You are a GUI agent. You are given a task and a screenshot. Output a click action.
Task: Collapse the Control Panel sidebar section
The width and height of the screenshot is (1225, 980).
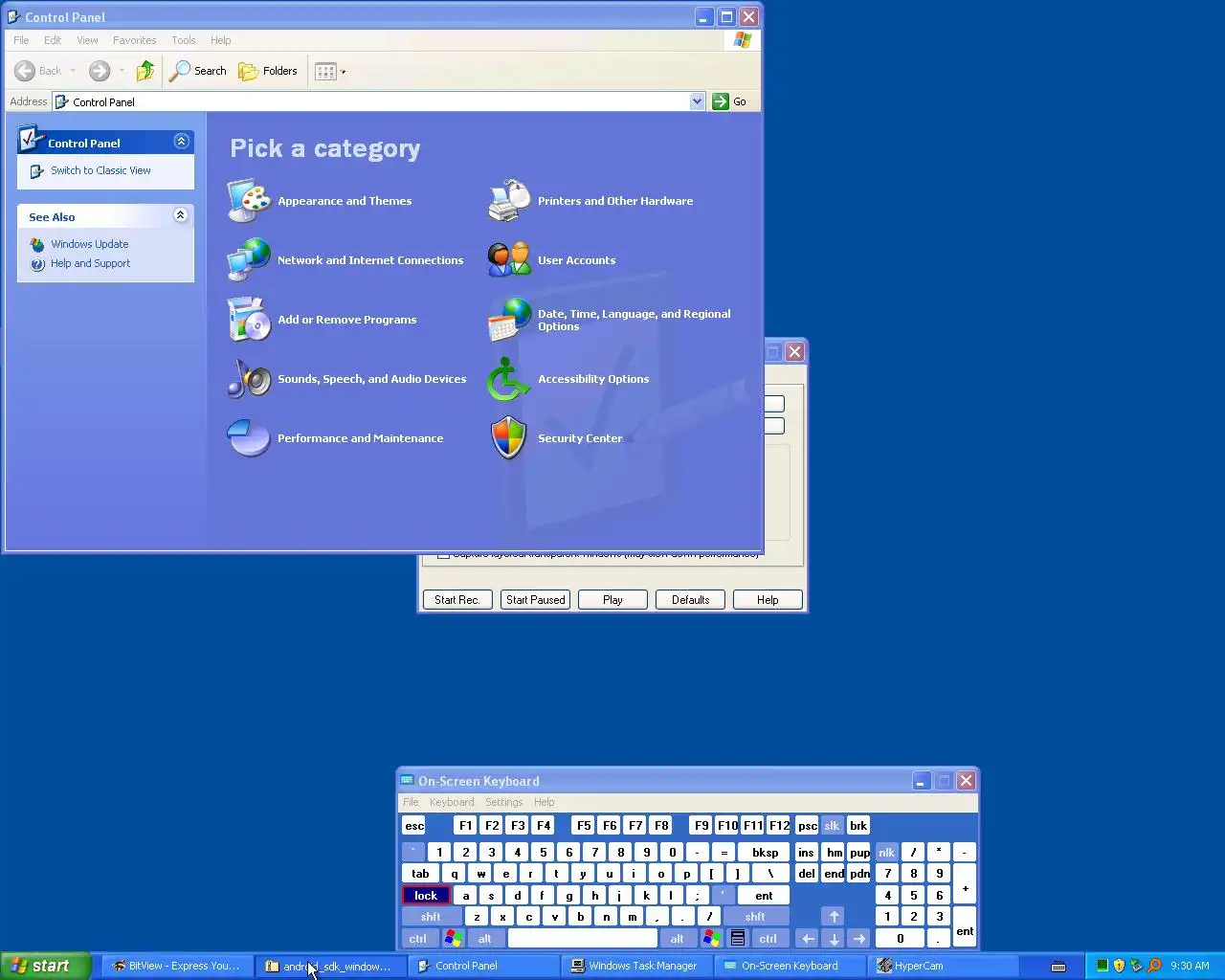click(181, 142)
